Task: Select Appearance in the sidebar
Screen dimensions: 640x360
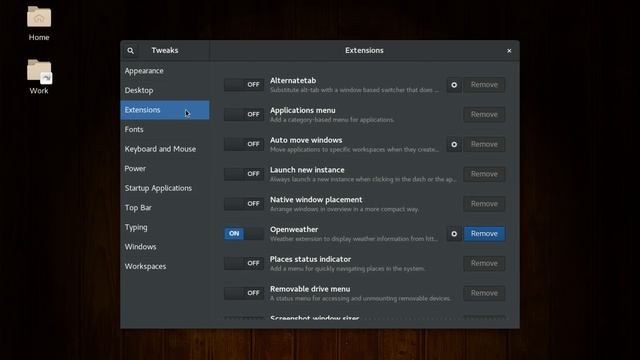Action: (165, 71)
